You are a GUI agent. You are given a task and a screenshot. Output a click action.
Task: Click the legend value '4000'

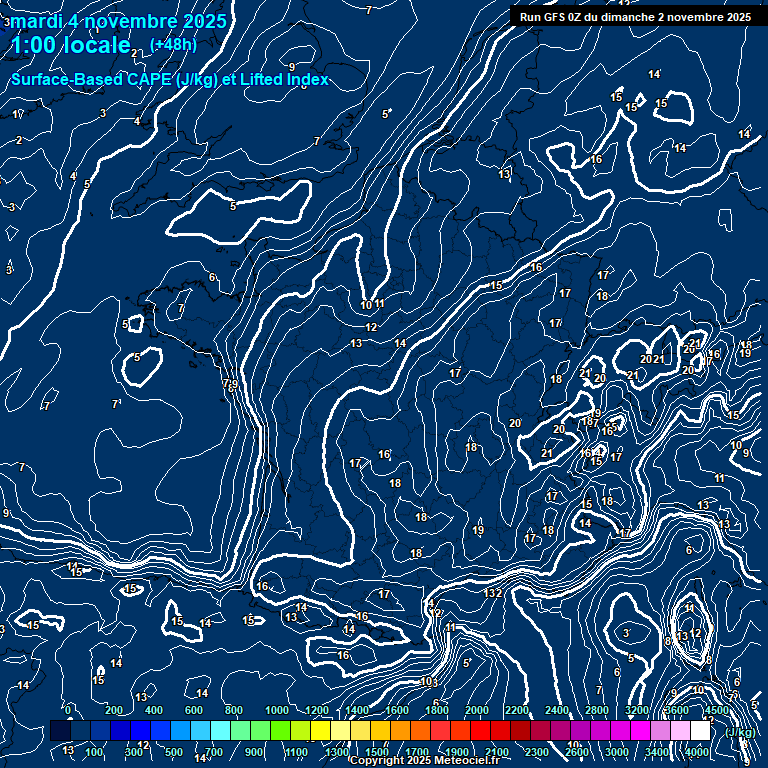click(697, 752)
